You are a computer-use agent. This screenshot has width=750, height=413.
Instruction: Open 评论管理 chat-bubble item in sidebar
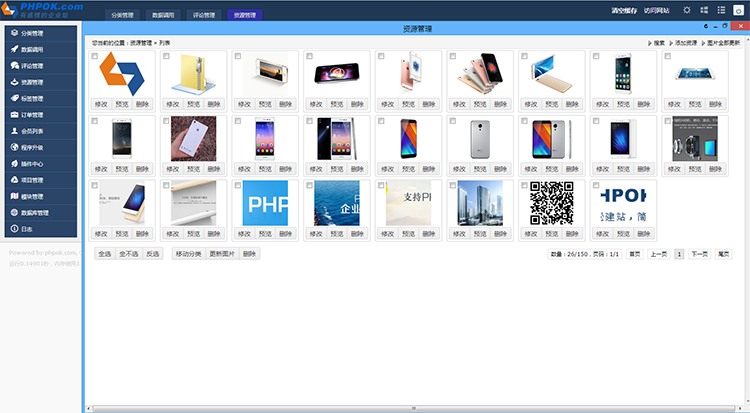41,66
